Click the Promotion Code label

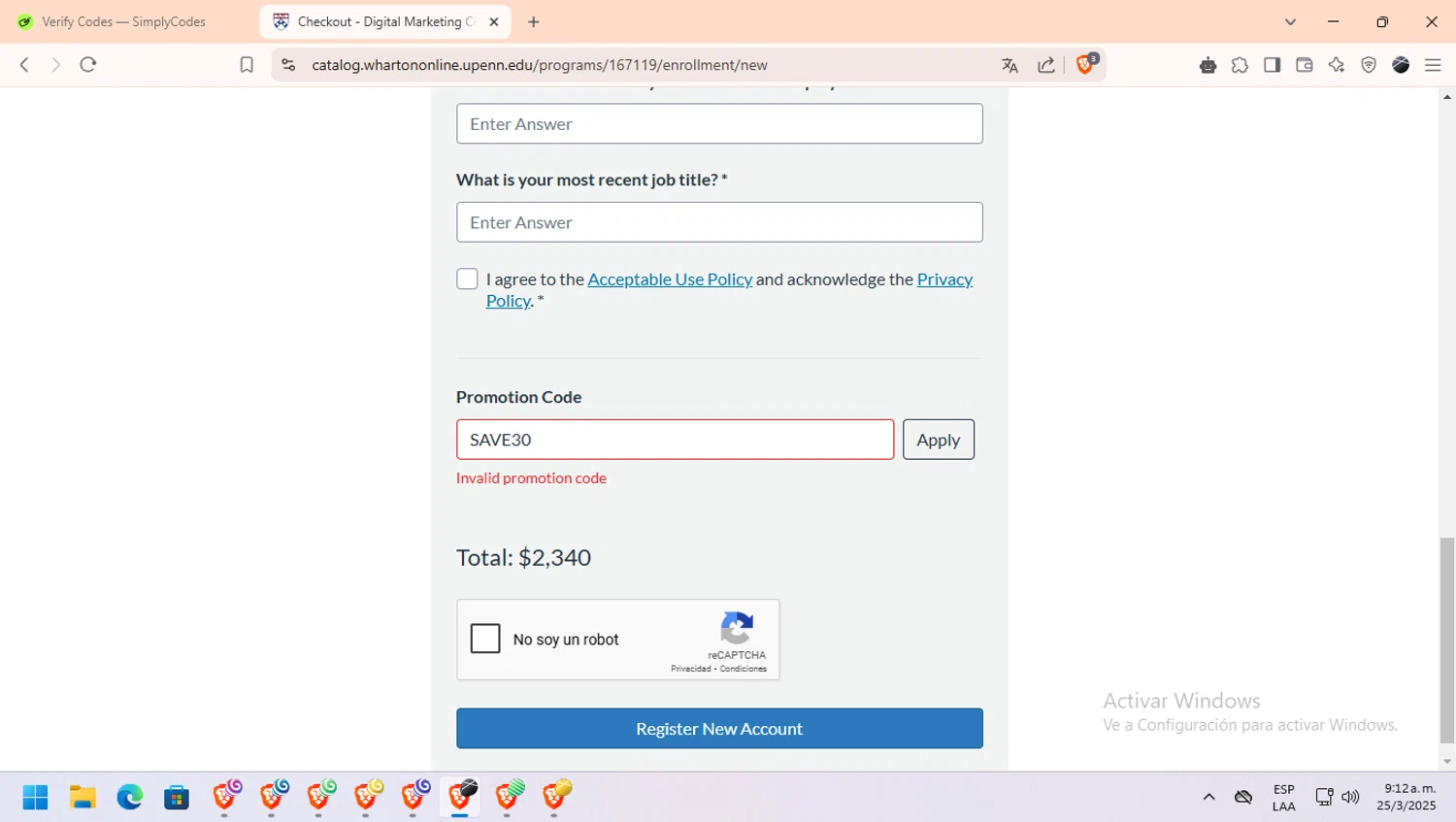[x=518, y=397]
